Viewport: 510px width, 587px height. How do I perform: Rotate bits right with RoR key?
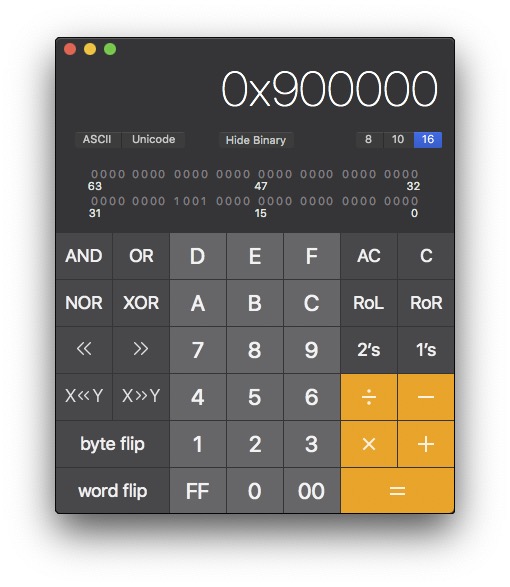tap(426, 303)
